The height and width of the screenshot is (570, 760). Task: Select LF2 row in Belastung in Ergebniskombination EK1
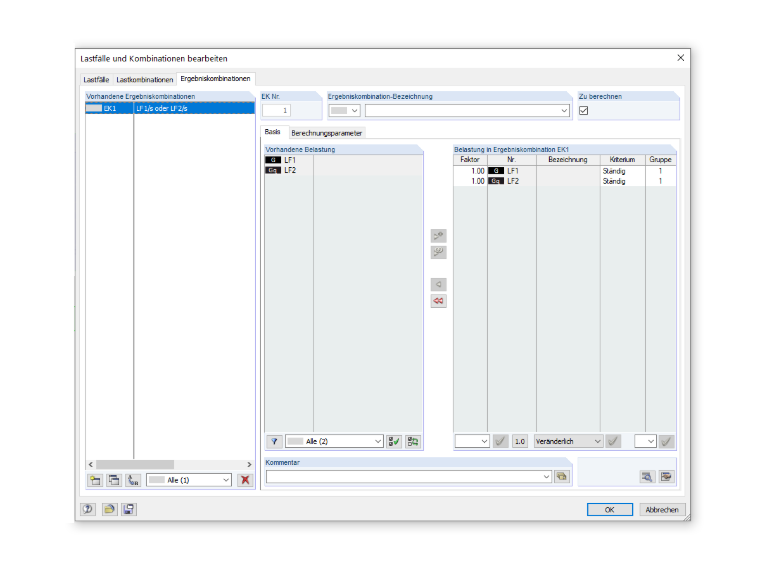pos(565,181)
